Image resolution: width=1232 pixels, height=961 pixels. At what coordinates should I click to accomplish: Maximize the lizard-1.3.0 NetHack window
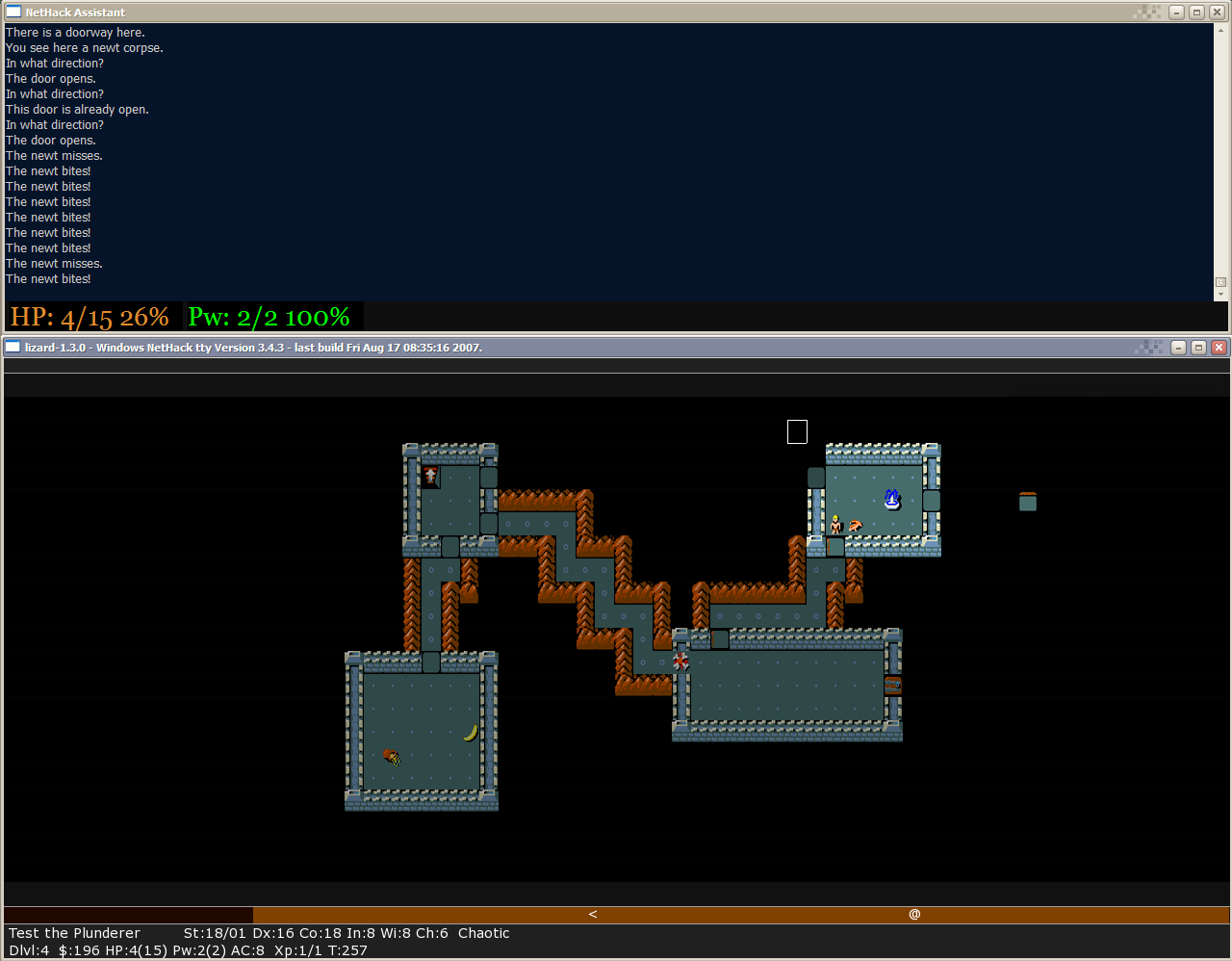click(x=1198, y=347)
